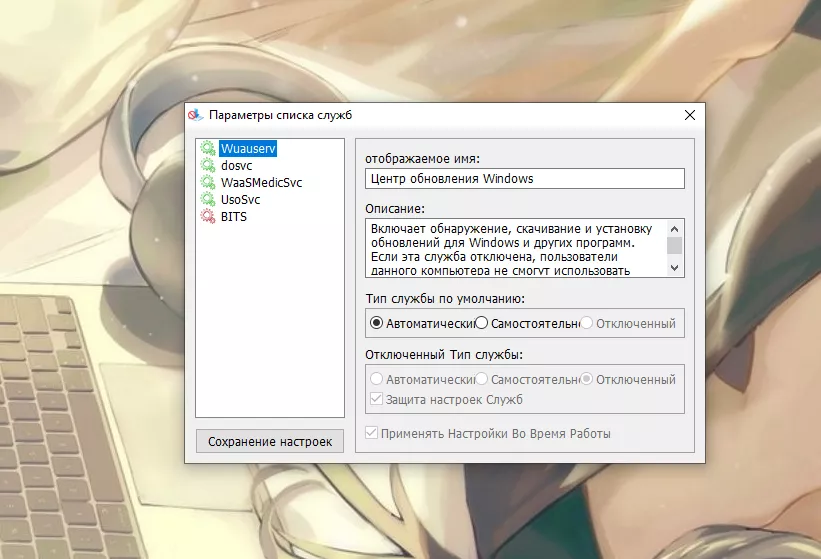The image size is (821, 559).
Task: Toggle Применять Настройки Во Время Работы checkbox
Action: point(372,433)
